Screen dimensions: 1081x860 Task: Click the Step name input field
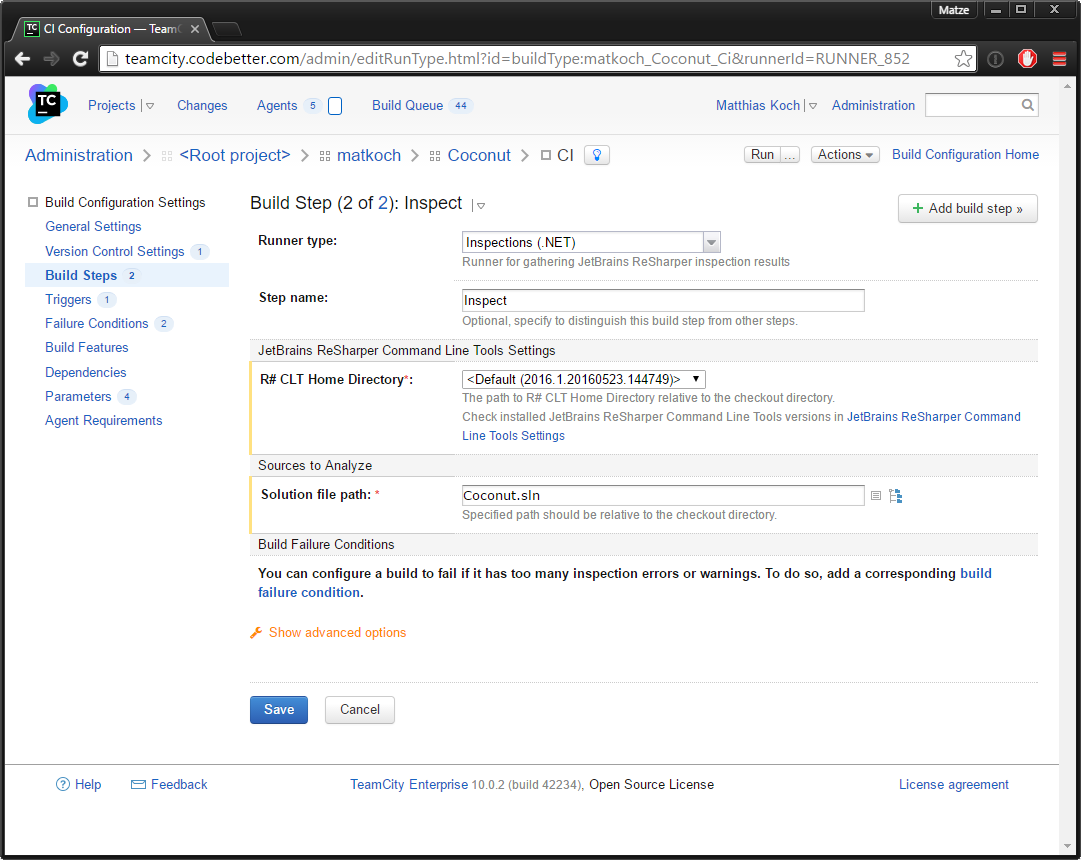click(663, 301)
